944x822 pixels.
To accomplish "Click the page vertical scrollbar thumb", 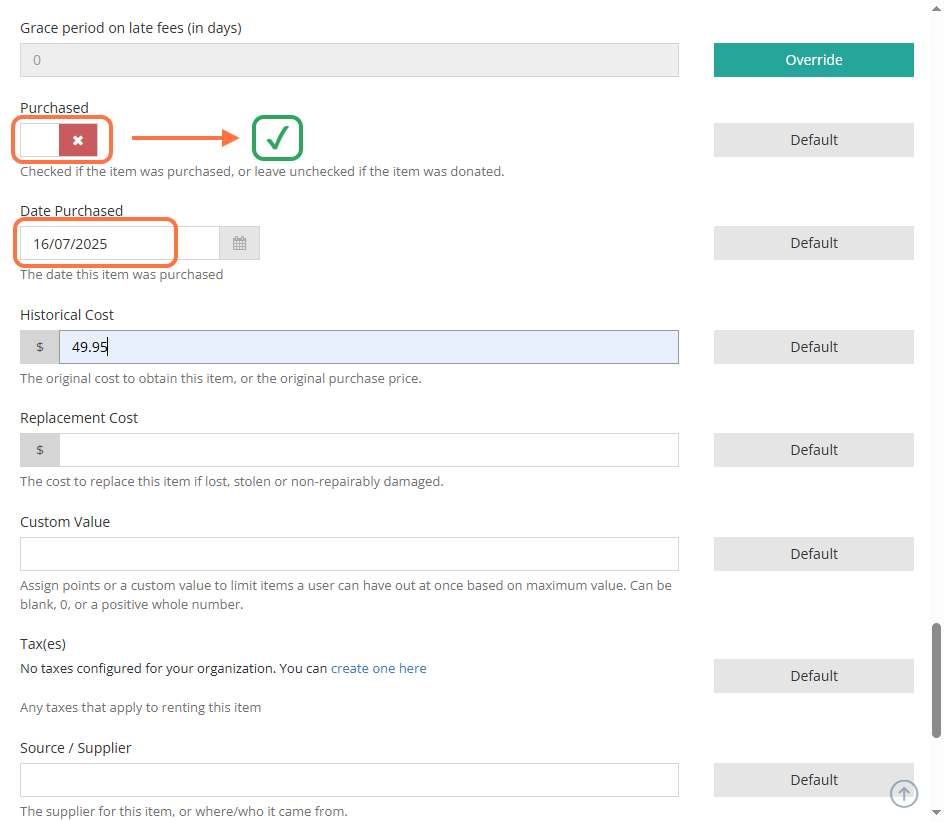I will point(936,680).
